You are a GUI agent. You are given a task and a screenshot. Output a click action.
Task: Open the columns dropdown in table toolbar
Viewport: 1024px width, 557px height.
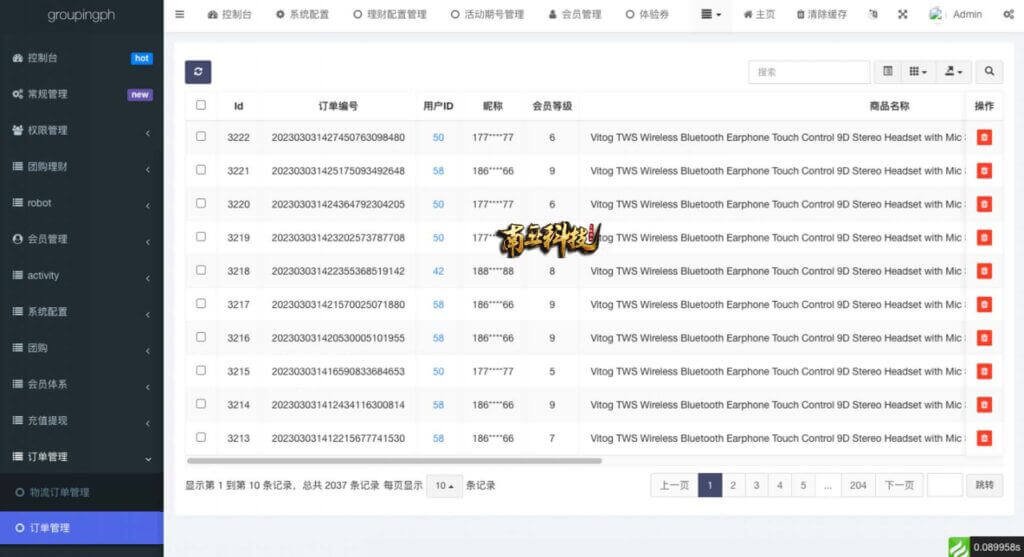click(x=917, y=72)
